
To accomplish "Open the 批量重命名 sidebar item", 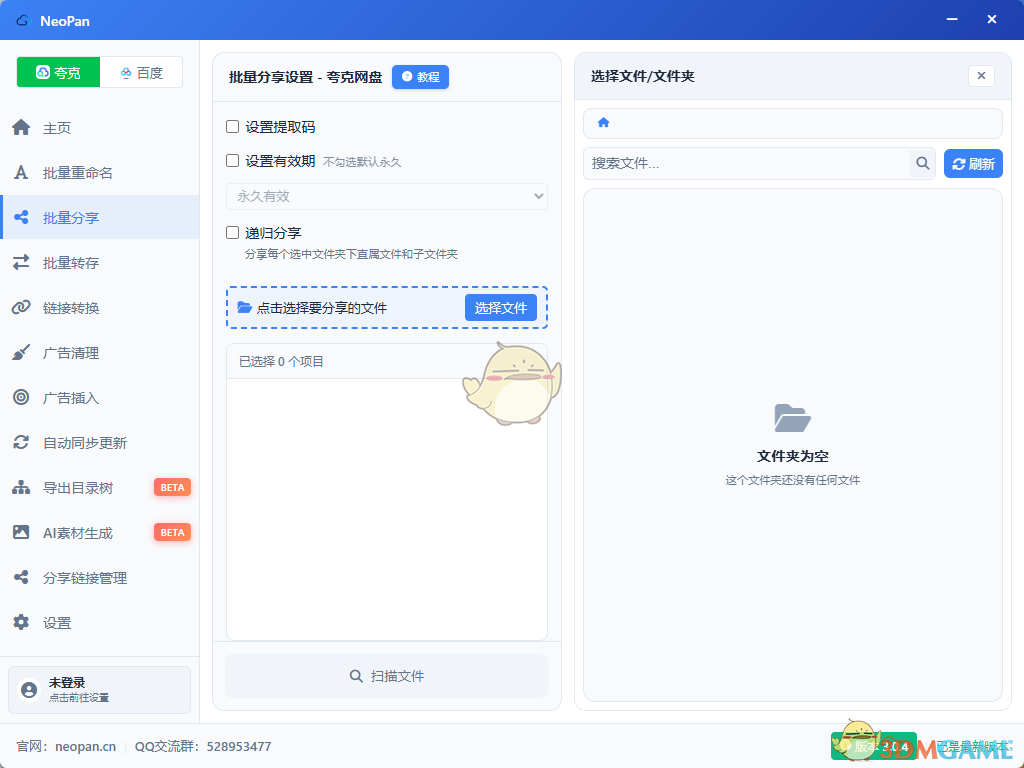I will 78,173.
